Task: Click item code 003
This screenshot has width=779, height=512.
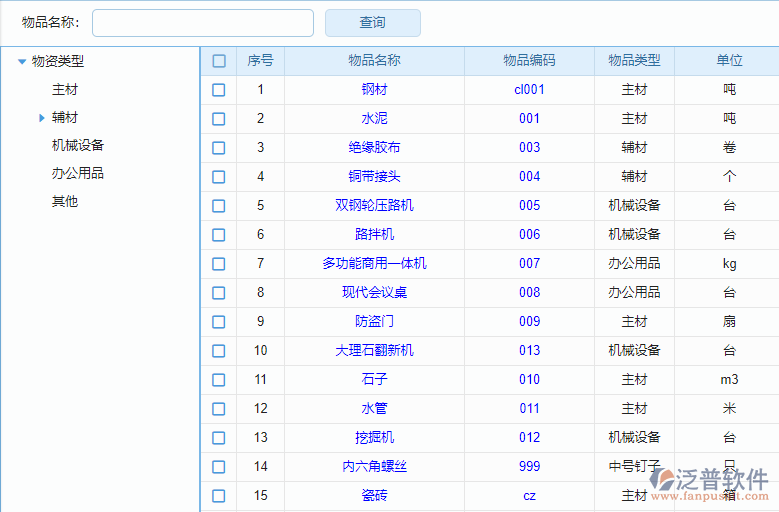Action: [x=530, y=147]
